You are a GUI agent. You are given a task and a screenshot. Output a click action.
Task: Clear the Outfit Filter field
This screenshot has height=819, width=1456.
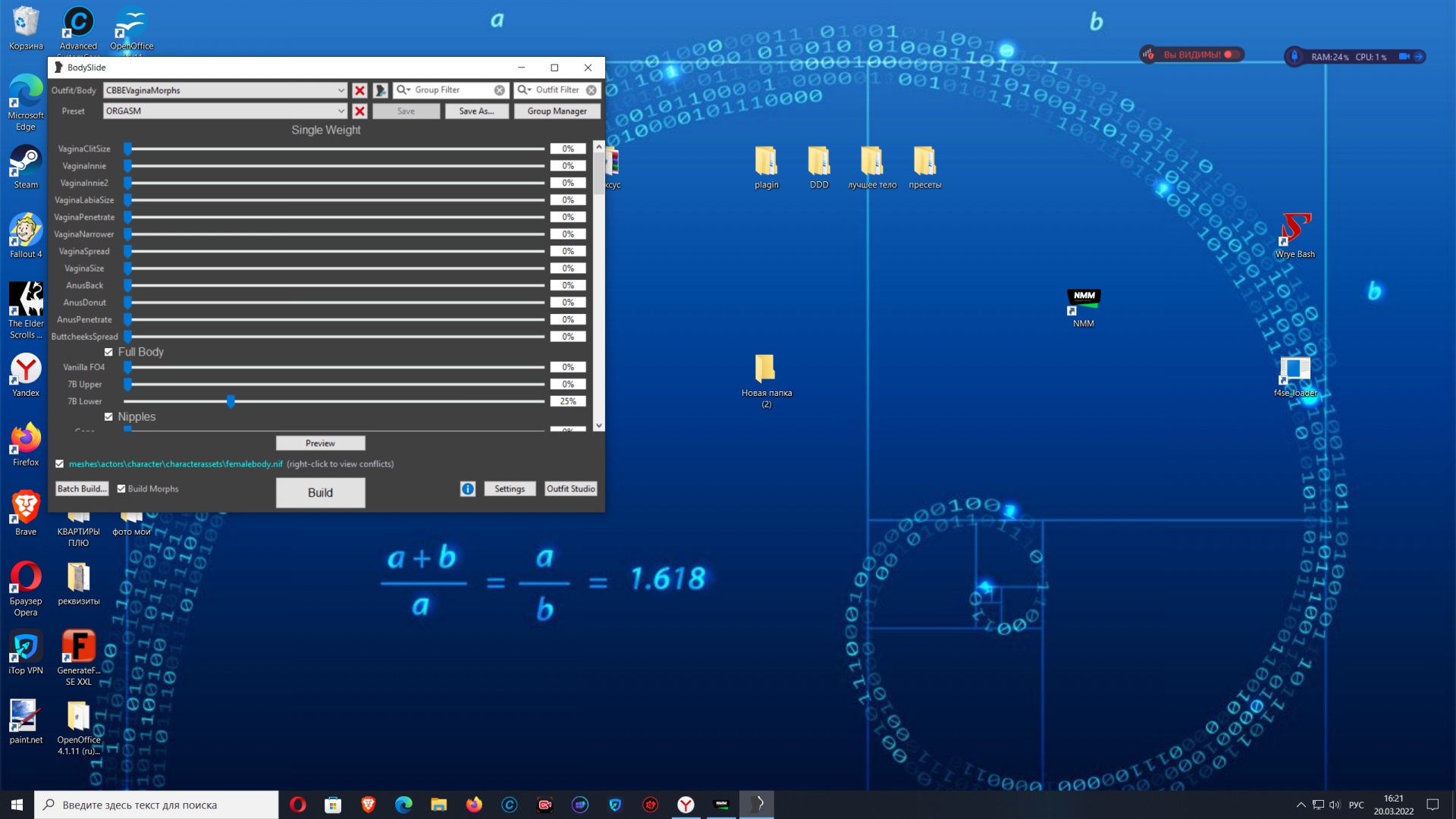tap(591, 90)
